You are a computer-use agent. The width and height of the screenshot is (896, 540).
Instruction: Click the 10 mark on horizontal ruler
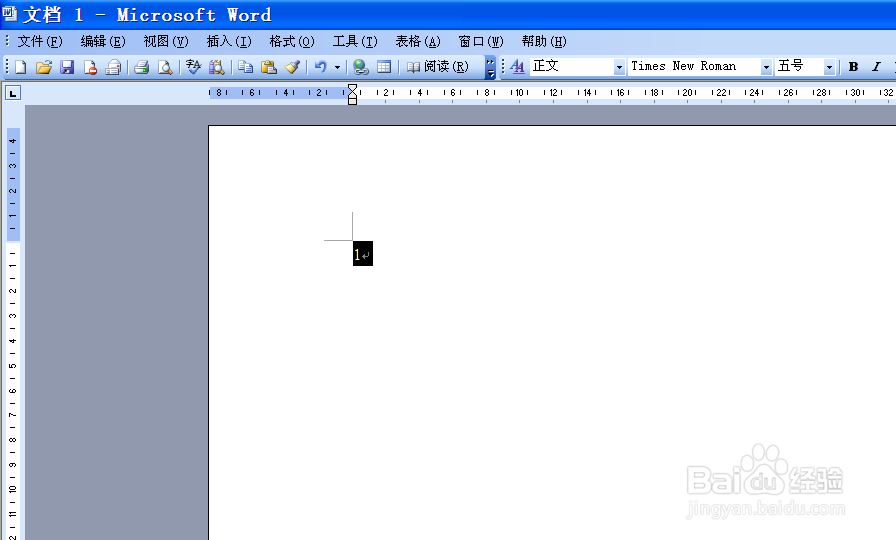pos(519,93)
